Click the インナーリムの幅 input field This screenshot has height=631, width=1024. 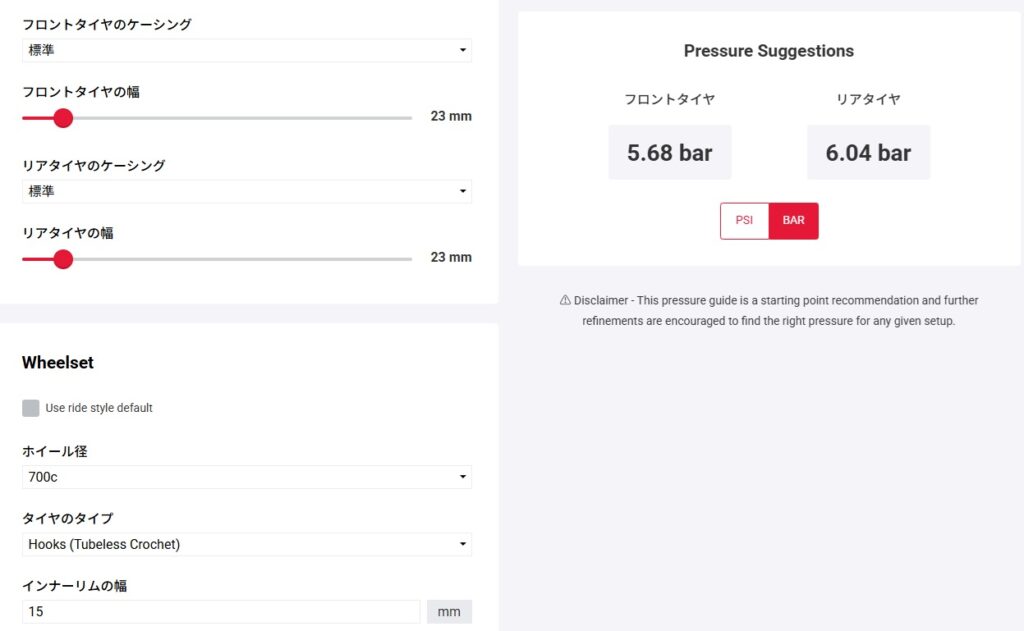(220, 611)
